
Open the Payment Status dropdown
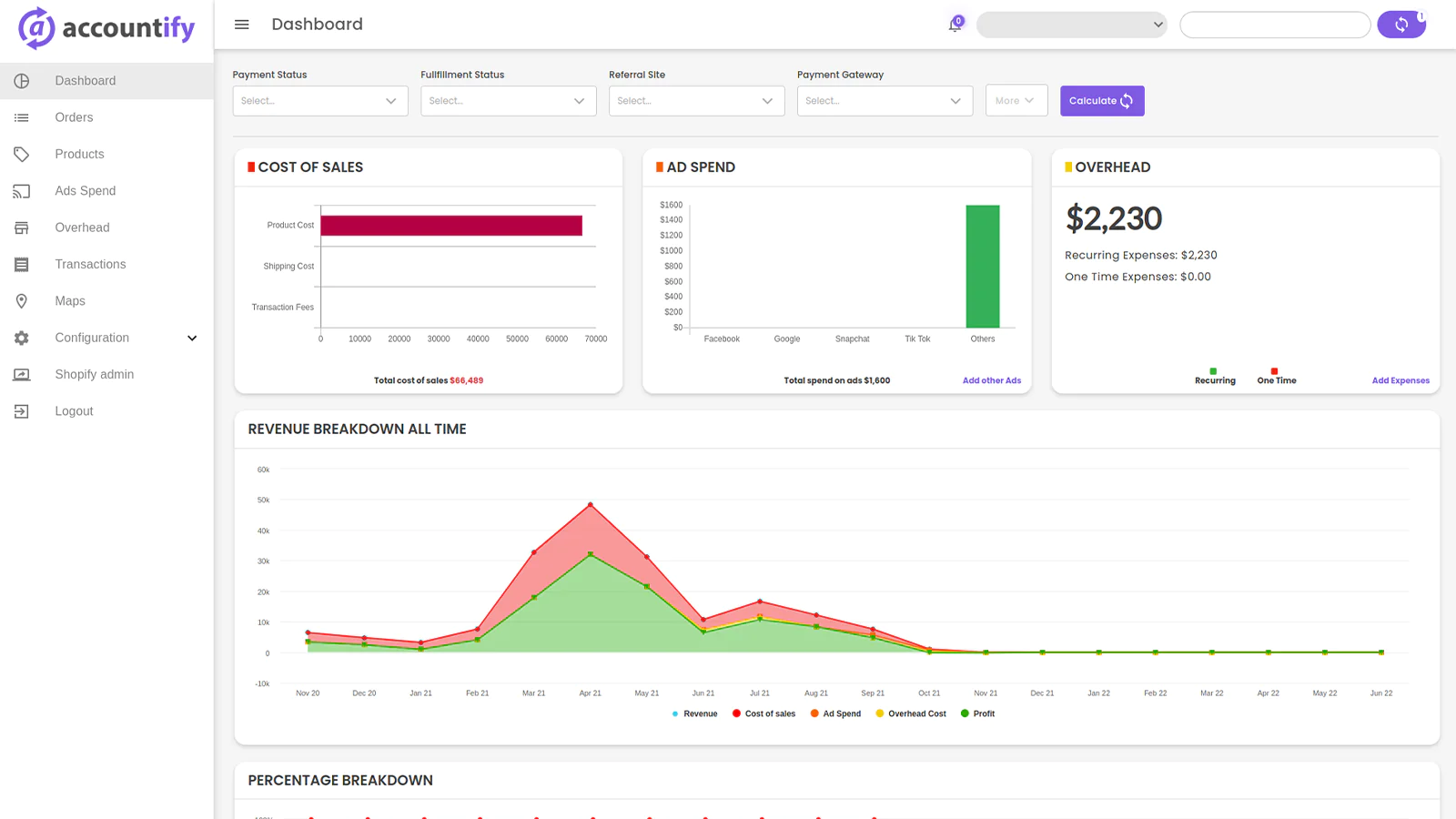coord(320,101)
